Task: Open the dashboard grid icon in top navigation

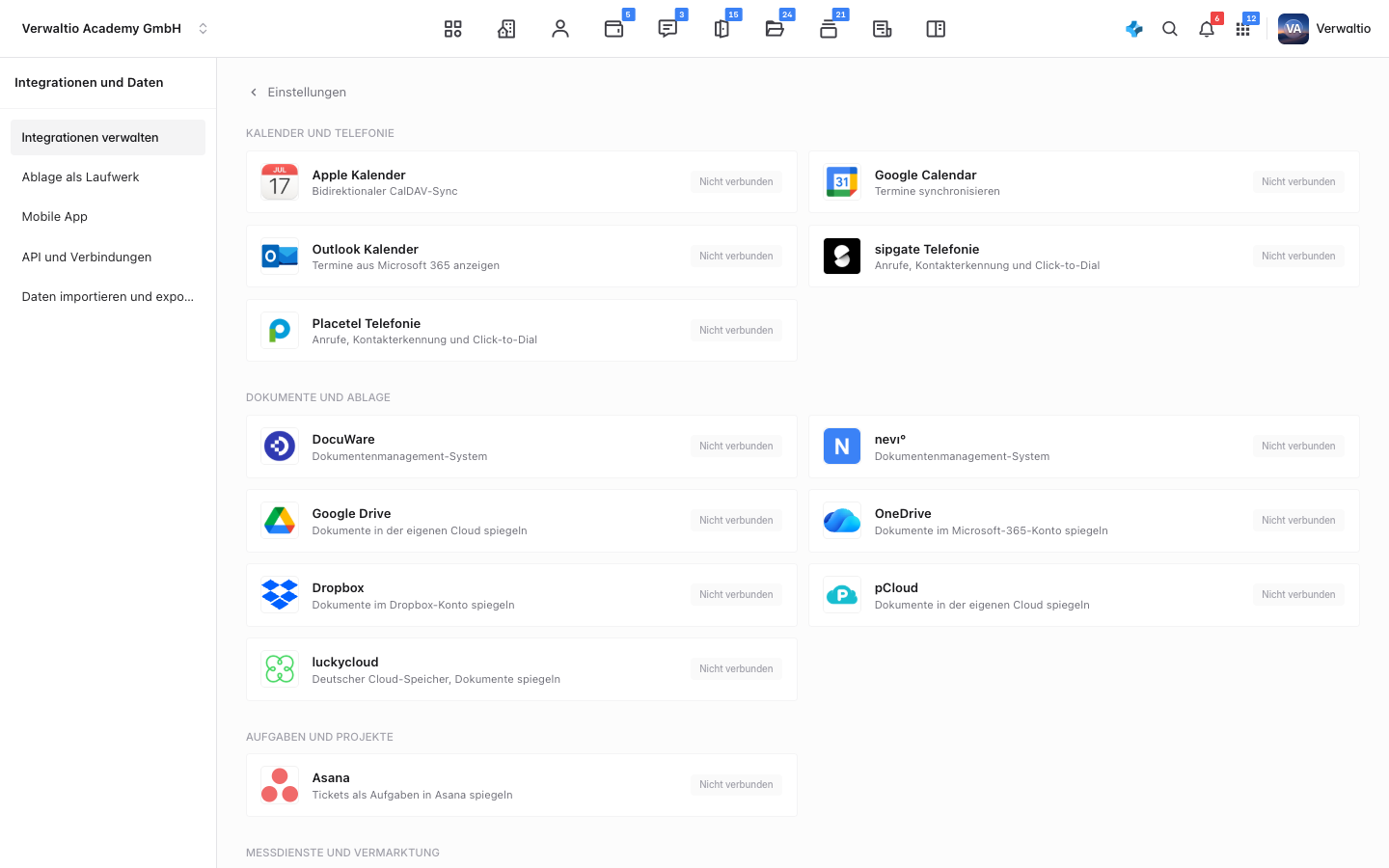Action: [x=452, y=29]
